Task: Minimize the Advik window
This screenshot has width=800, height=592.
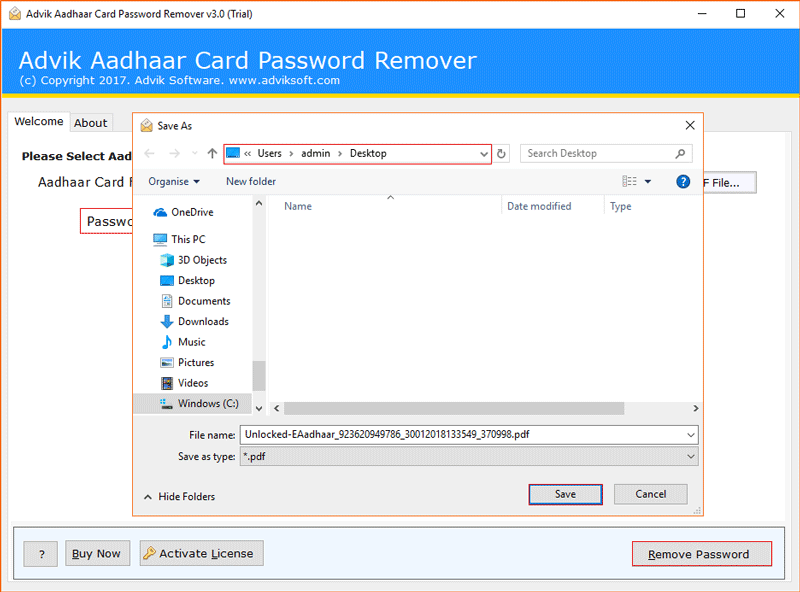Action: [x=702, y=14]
